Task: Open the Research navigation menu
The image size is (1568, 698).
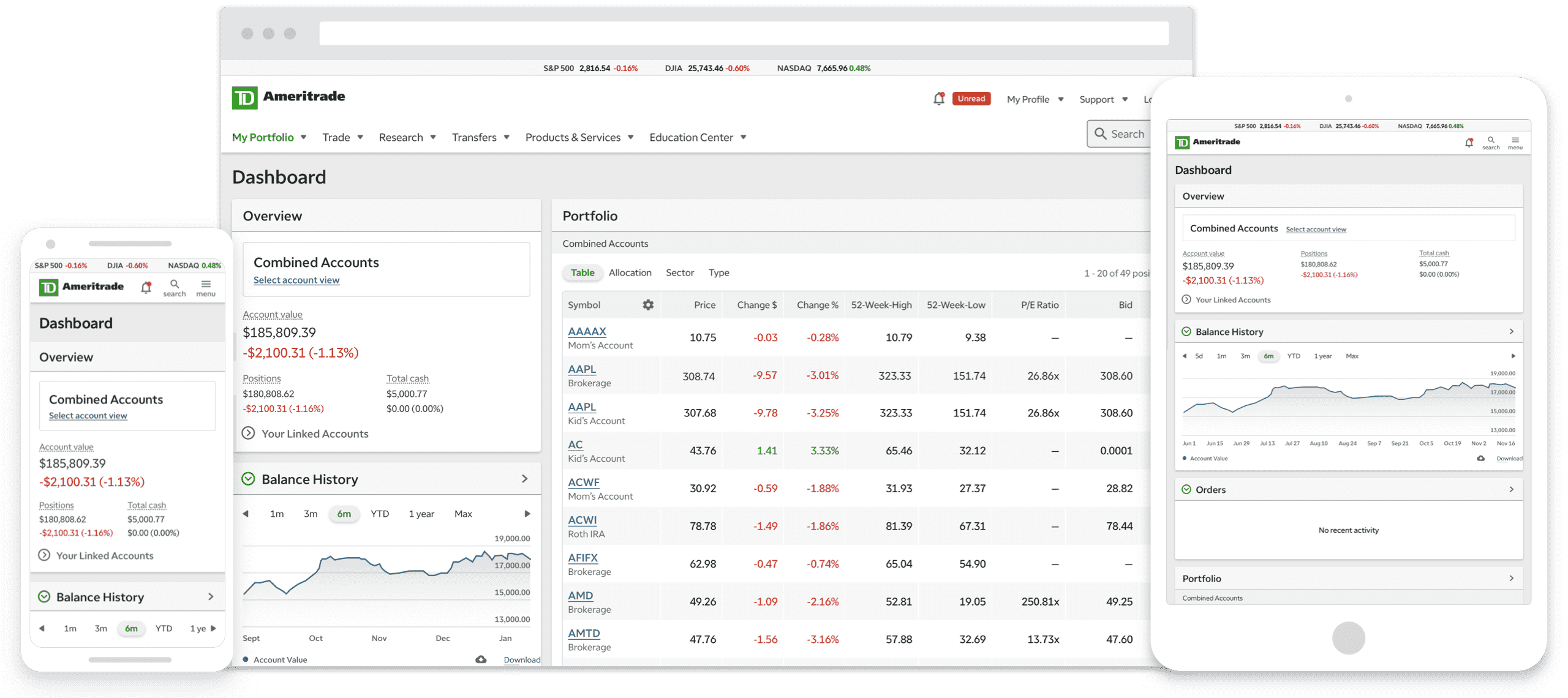Action: click(x=407, y=137)
